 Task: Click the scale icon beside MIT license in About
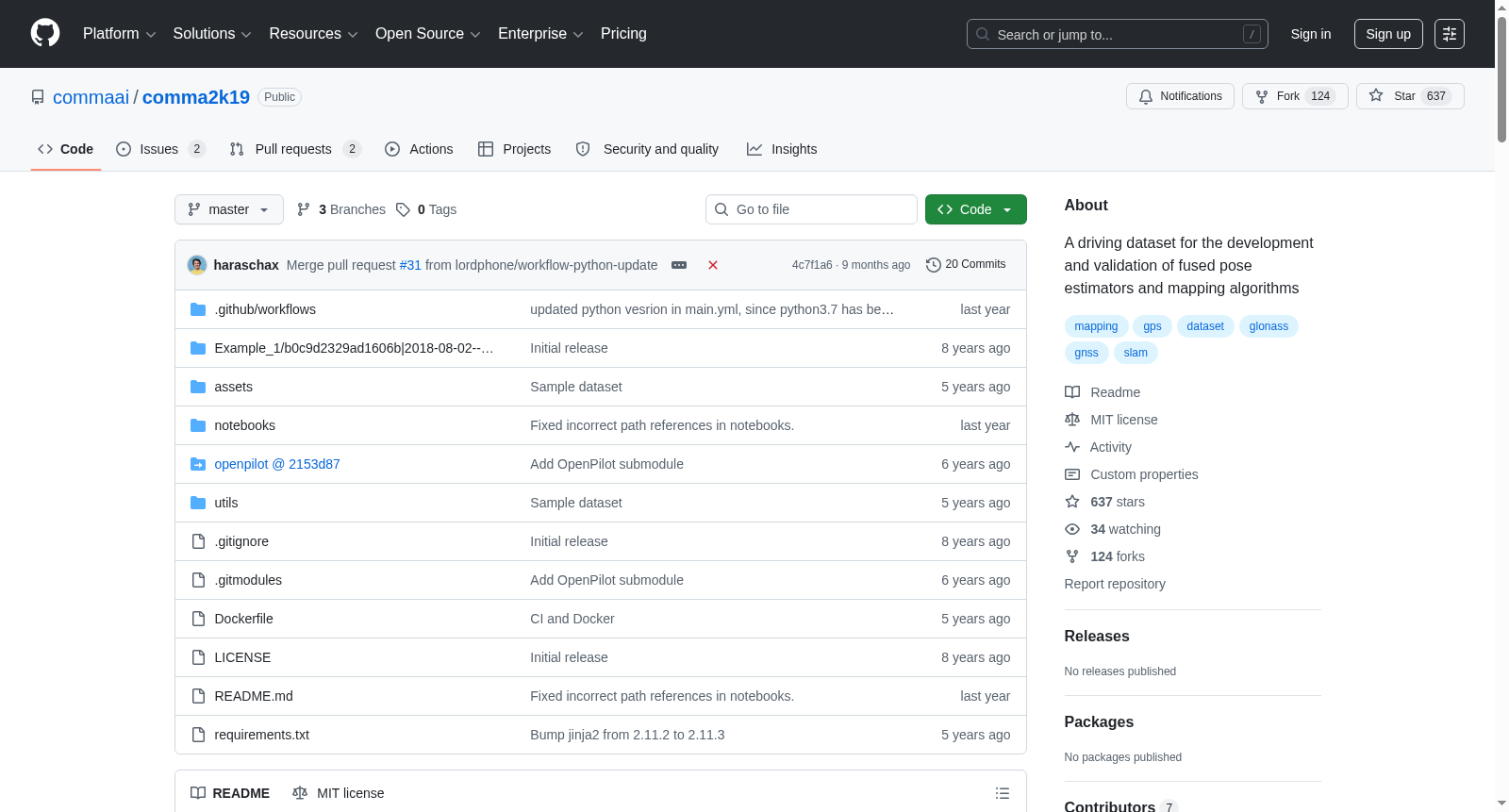(1072, 420)
